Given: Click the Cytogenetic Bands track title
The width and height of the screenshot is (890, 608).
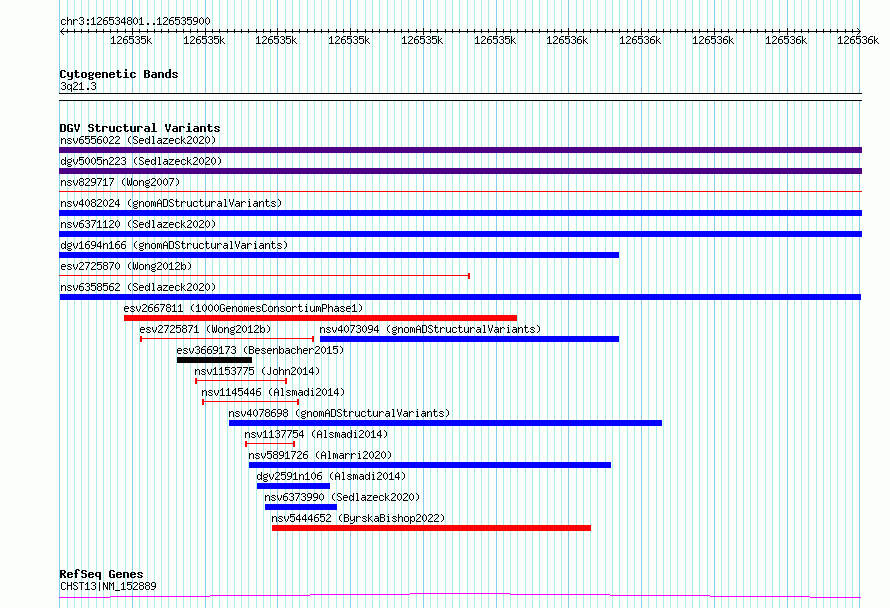Looking at the screenshot, I should point(119,74).
